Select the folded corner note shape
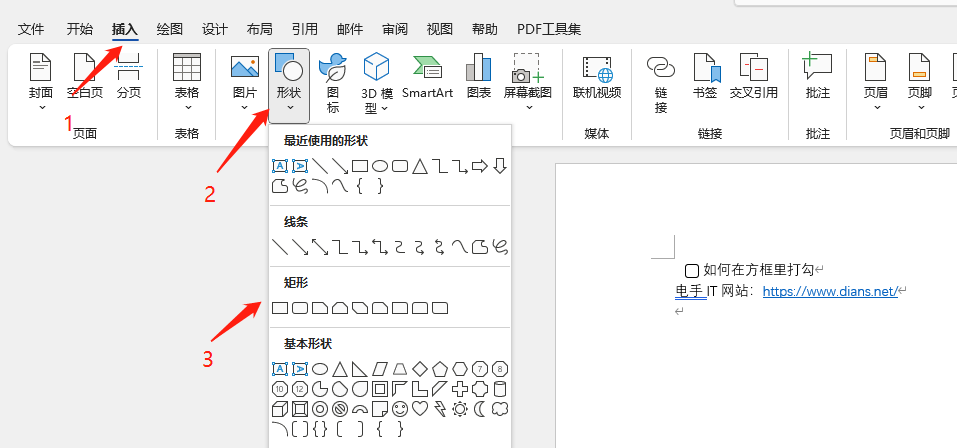 [380, 409]
